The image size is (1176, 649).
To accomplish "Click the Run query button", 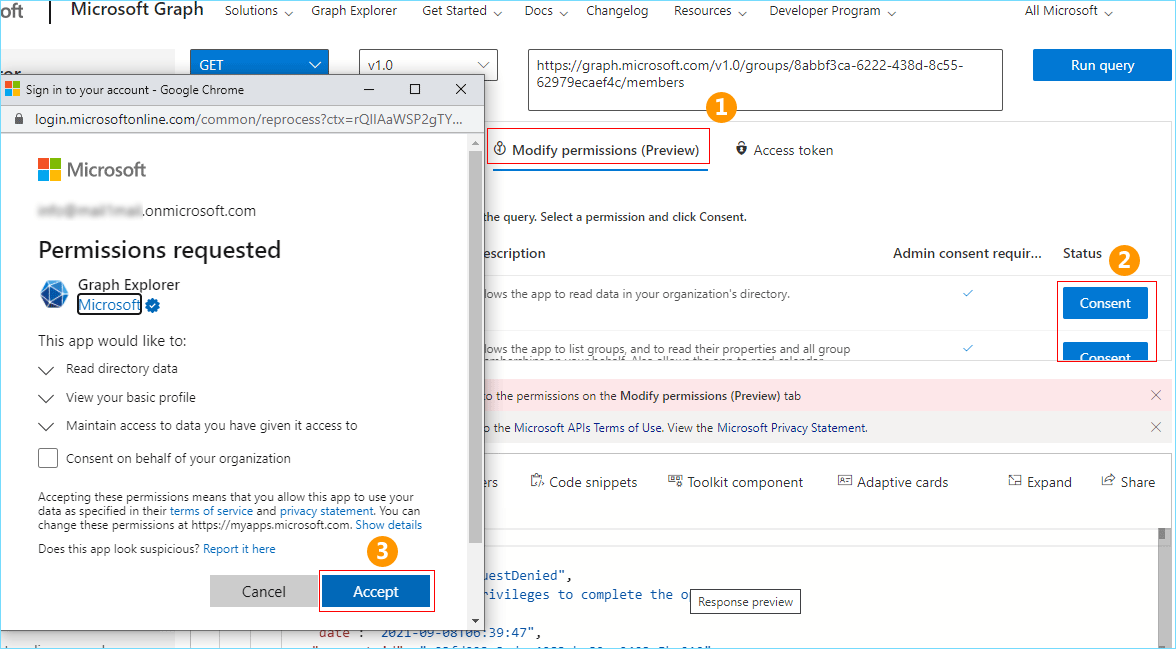I will (x=1102, y=65).
